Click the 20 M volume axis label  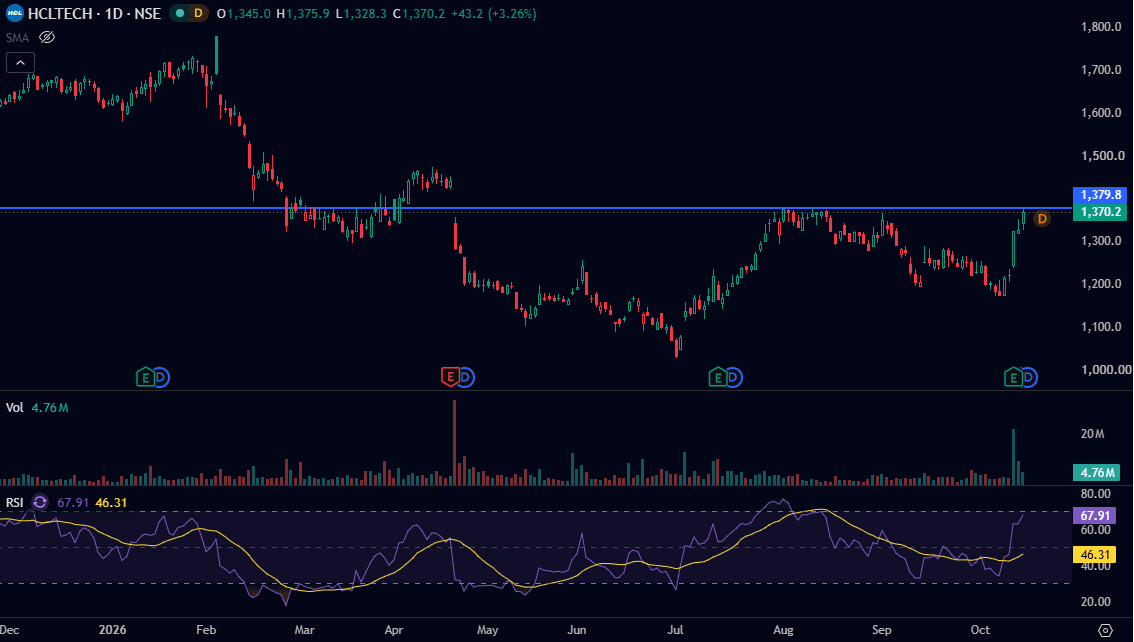[x=1092, y=434]
